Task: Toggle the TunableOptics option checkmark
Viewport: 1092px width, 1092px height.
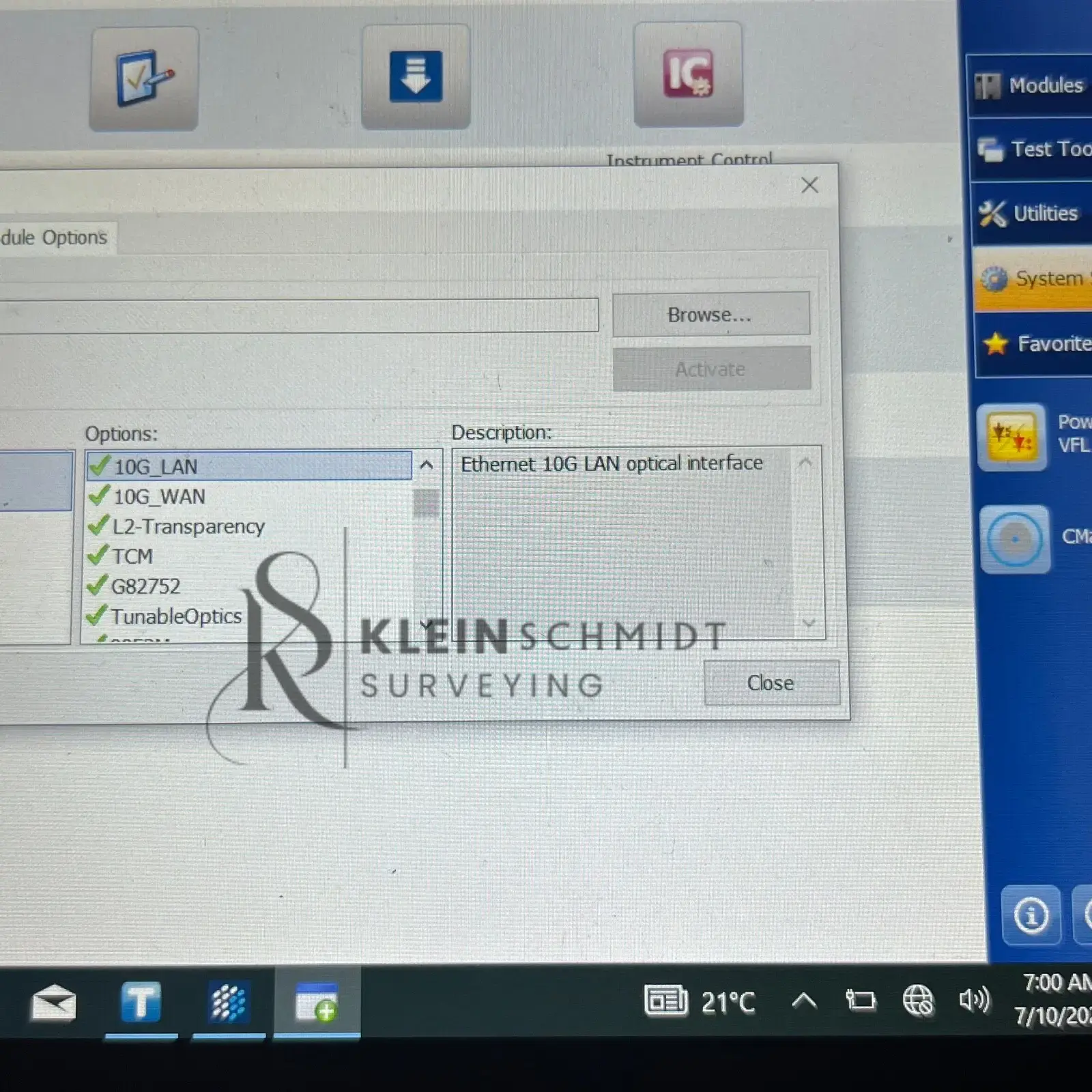Action: pos(97,616)
